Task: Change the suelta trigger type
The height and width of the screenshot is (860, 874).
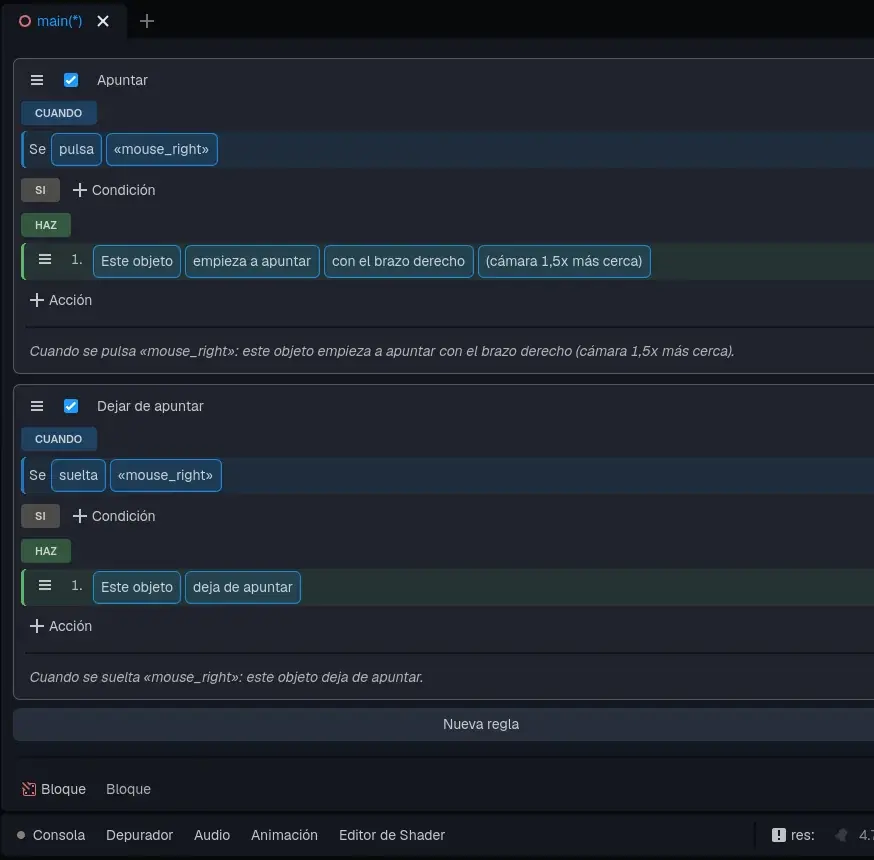Action: pos(78,475)
